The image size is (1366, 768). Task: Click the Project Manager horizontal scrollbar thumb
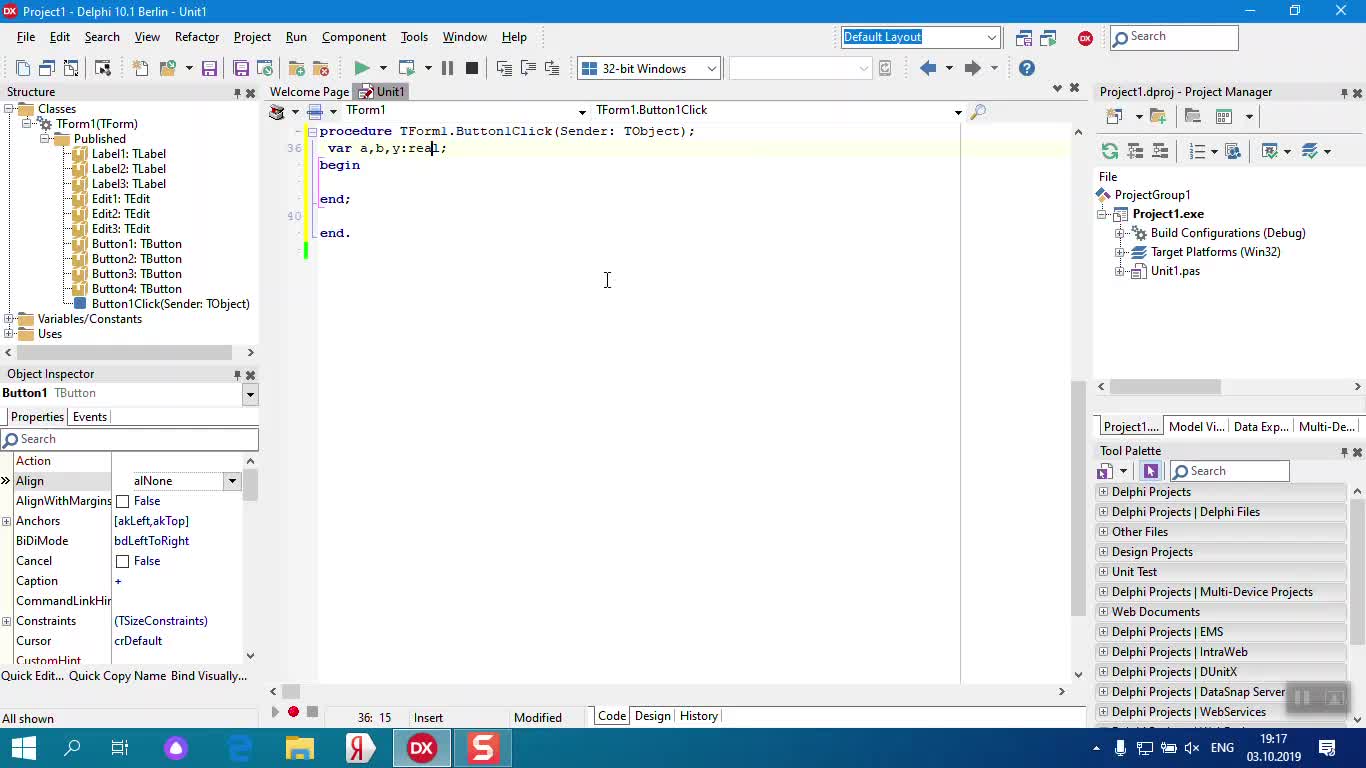(x=1165, y=386)
